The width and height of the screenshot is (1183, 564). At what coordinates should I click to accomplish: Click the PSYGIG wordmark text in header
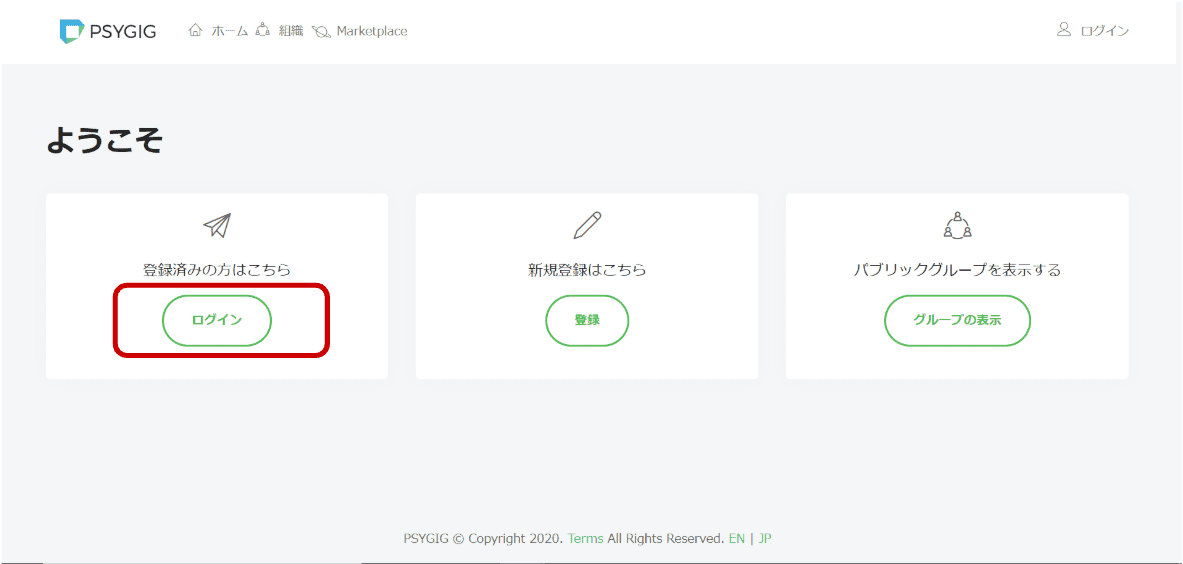pos(123,32)
